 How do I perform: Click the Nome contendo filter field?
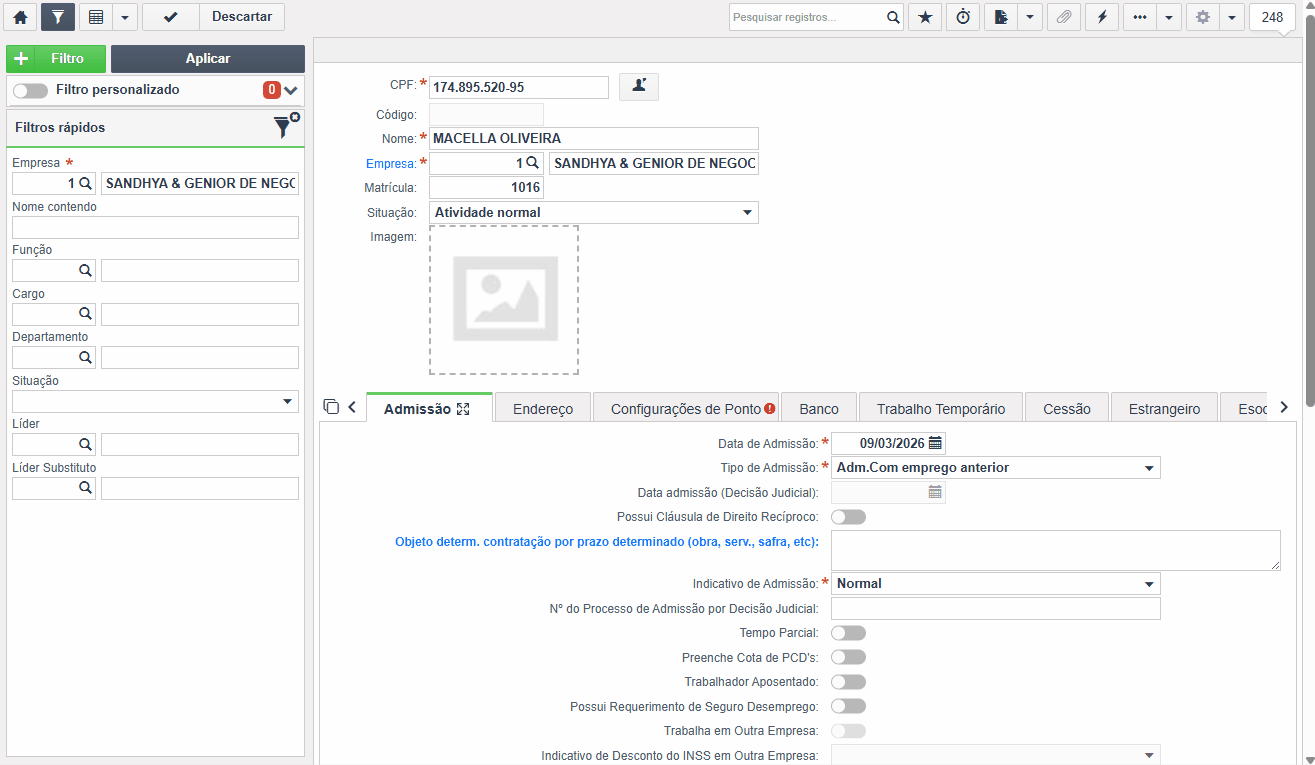[x=155, y=227]
